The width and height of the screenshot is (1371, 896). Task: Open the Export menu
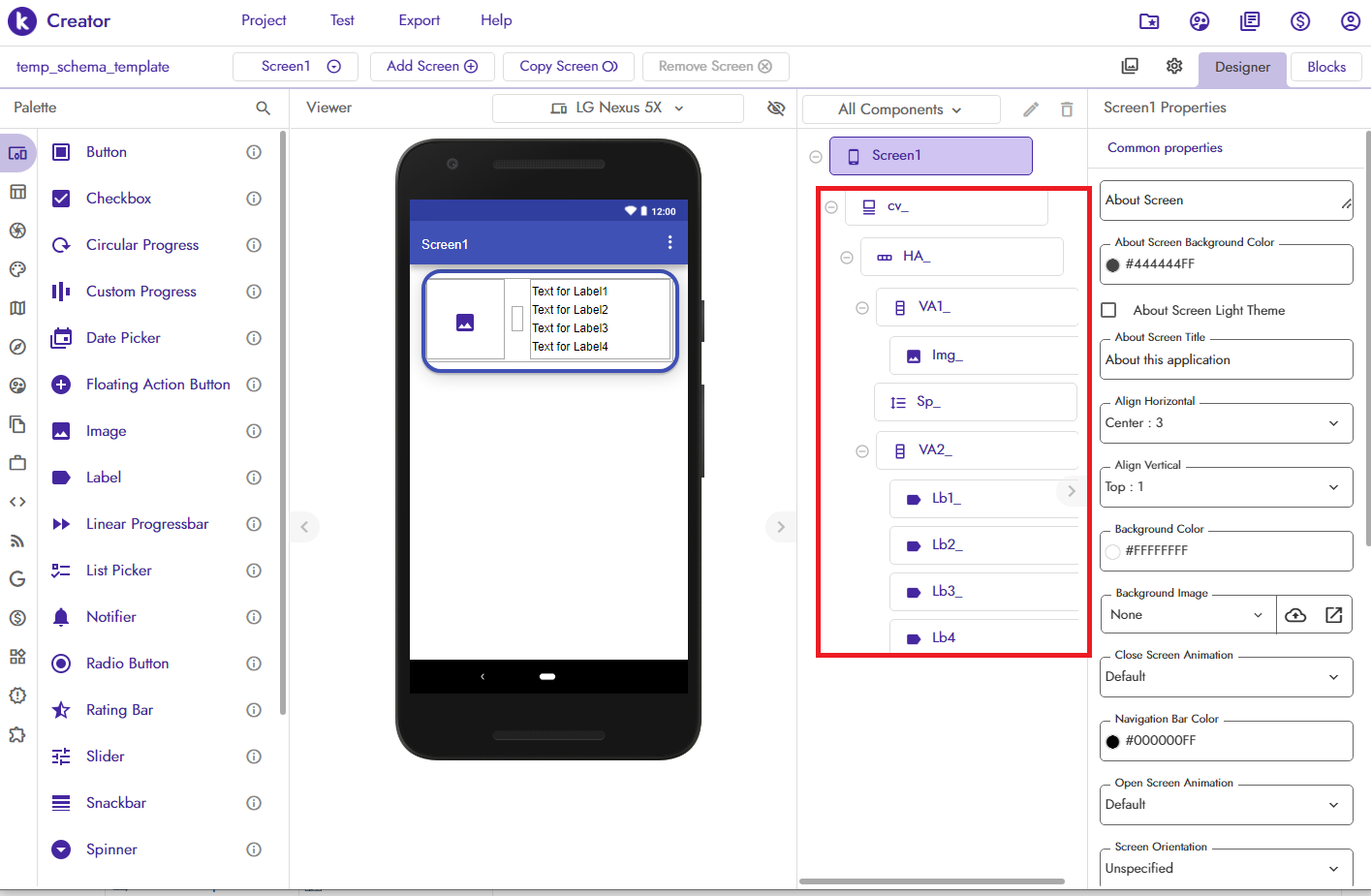(x=419, y=20)
